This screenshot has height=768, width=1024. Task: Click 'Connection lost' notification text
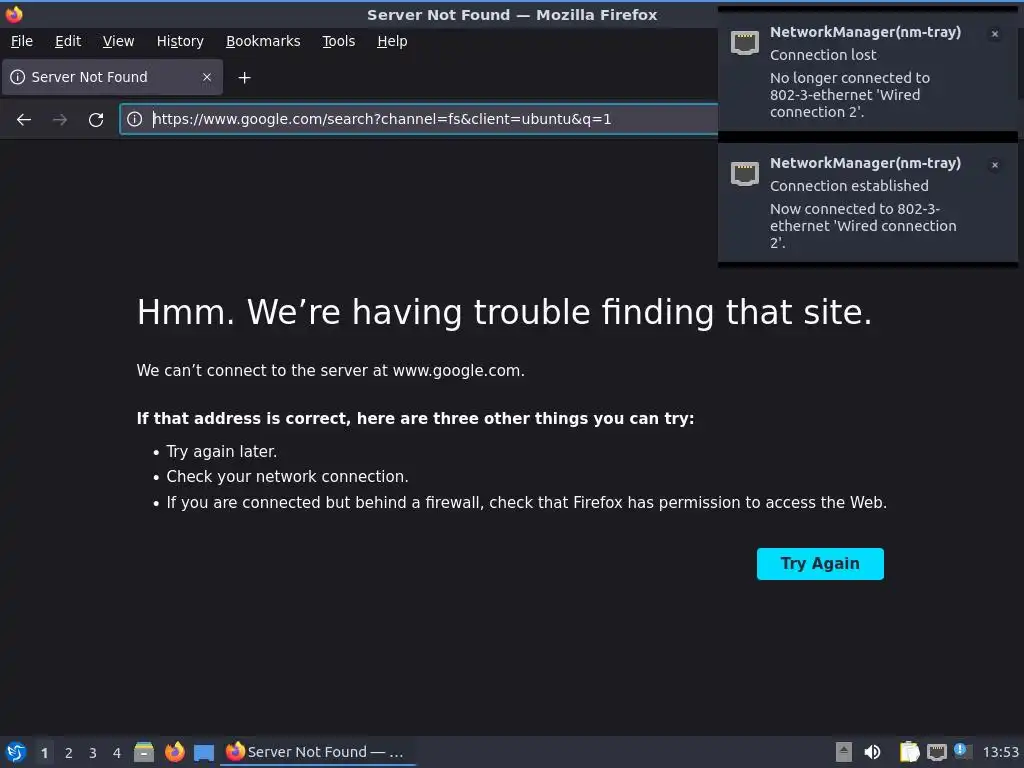click(x=823, y=55)
